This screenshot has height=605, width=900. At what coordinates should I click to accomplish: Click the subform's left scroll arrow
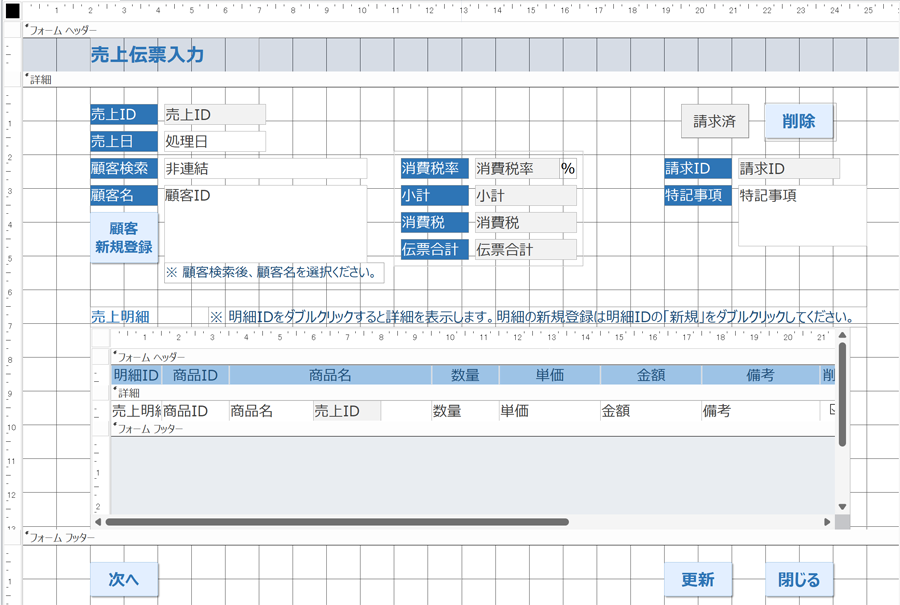click(x=98, y=522)
